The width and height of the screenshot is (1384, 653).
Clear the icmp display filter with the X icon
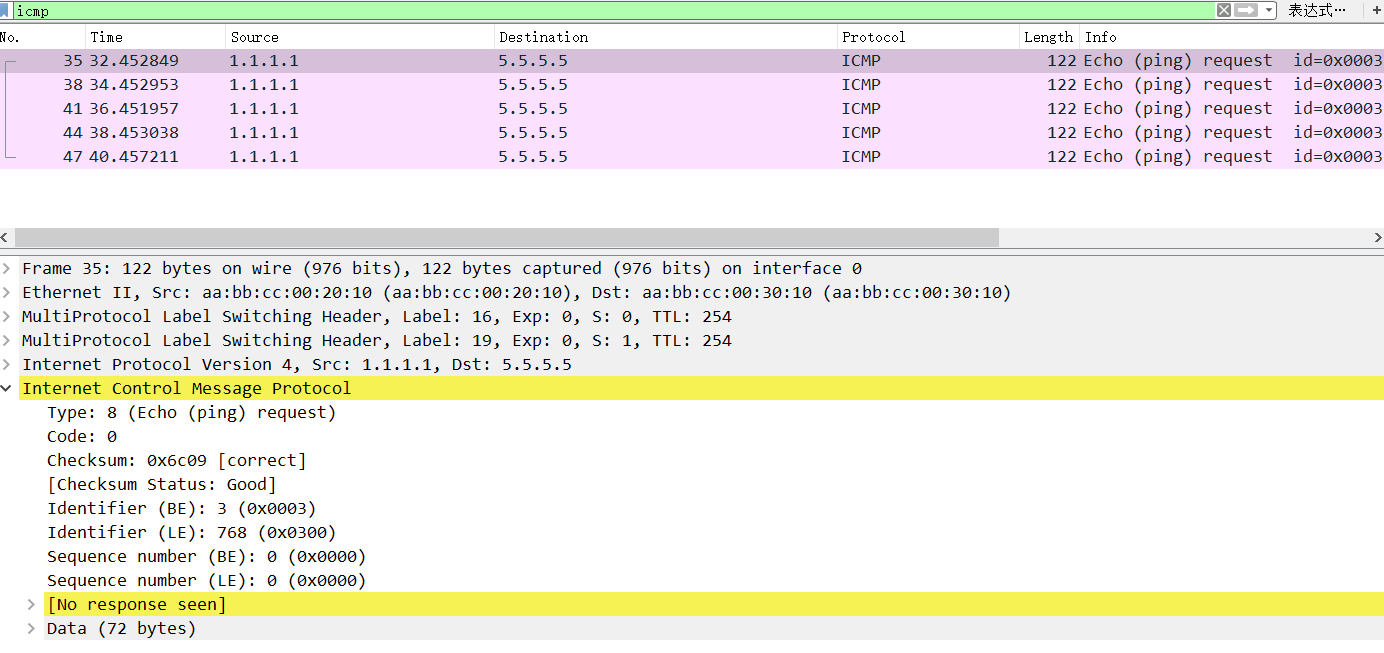tap(1224, 10)
